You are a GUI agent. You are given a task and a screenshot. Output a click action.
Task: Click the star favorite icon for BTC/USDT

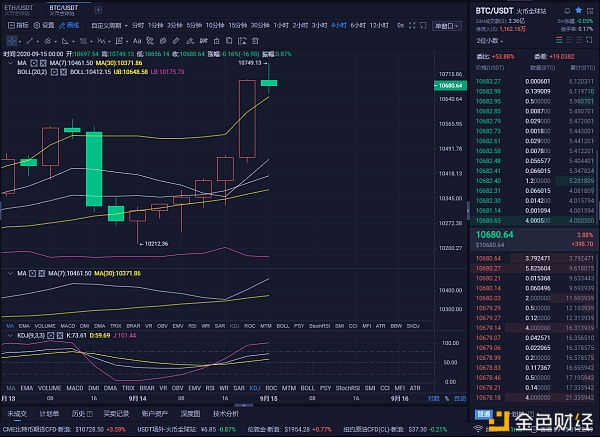pyautogui.click(x=577, y=8)
